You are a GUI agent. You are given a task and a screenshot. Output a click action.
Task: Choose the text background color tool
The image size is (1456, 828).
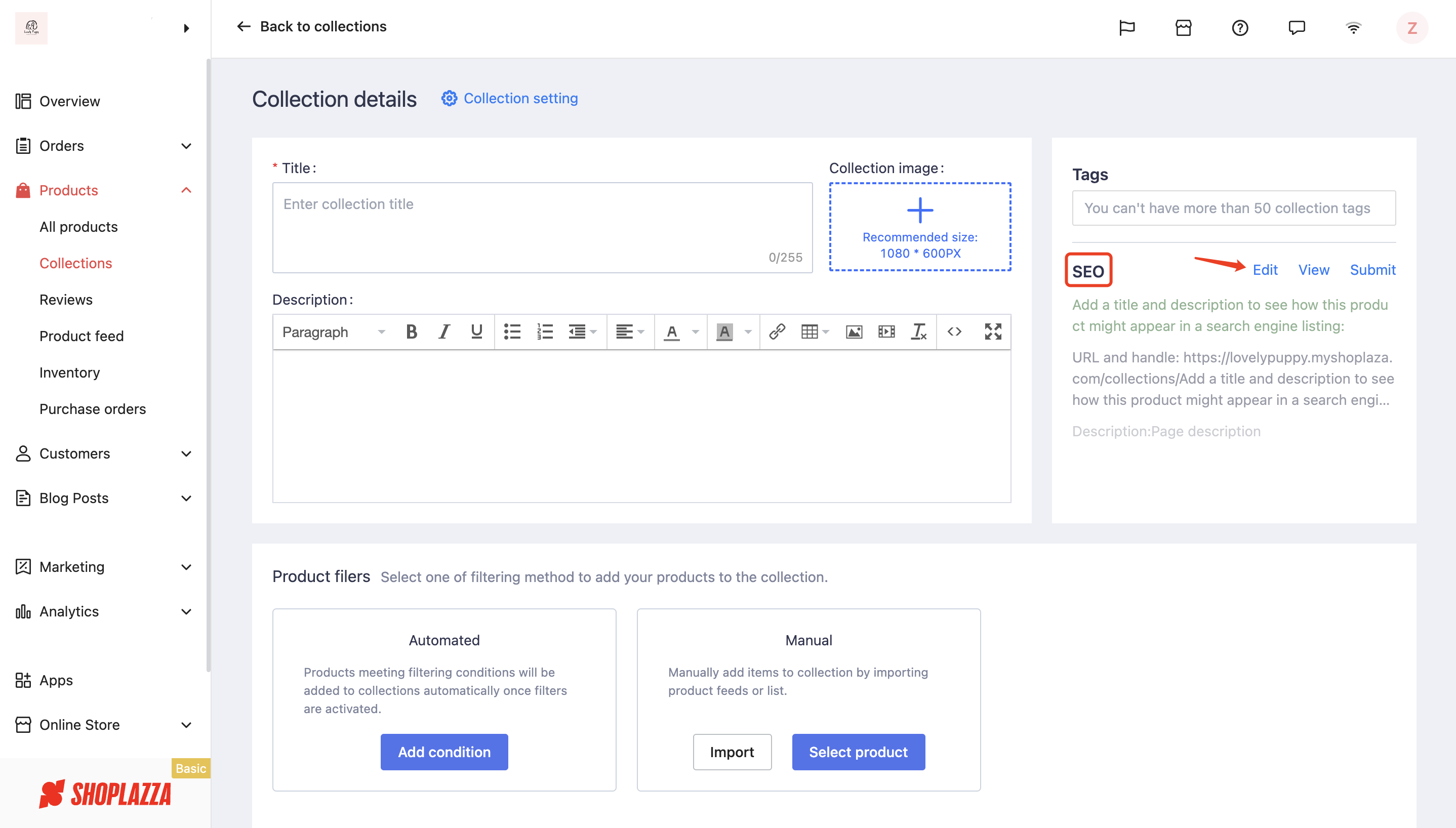(x=724, y=332)
